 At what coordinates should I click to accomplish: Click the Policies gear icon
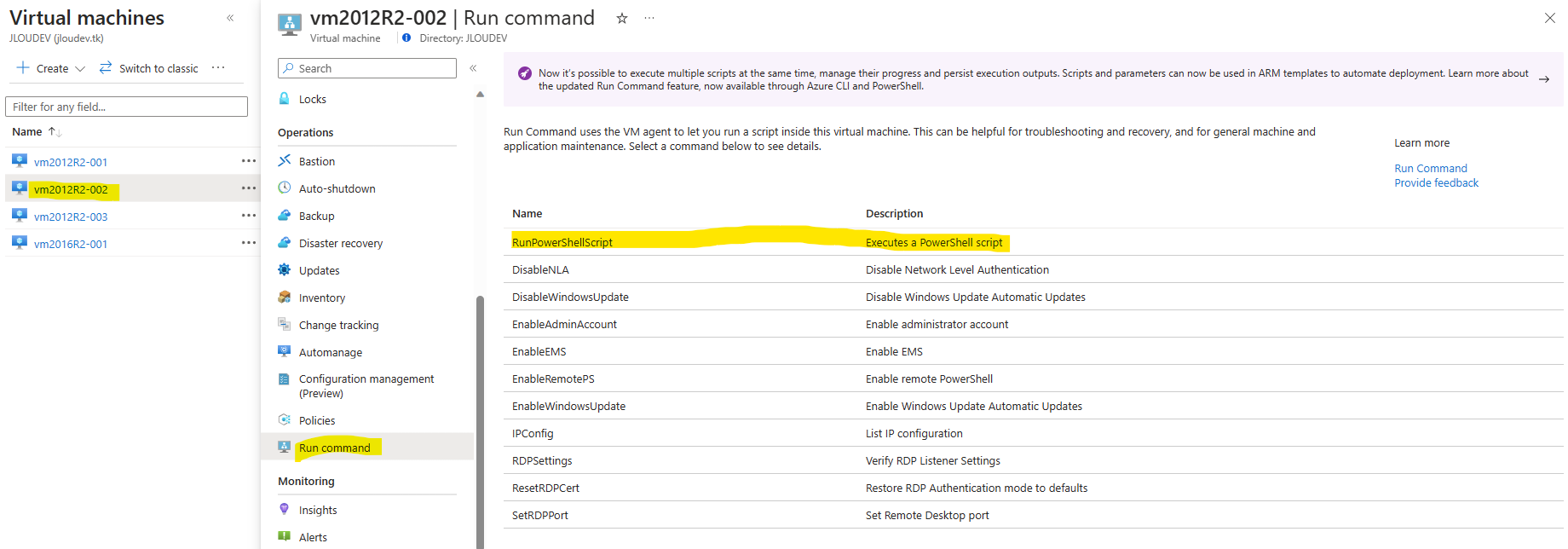(x=285, y=419)
